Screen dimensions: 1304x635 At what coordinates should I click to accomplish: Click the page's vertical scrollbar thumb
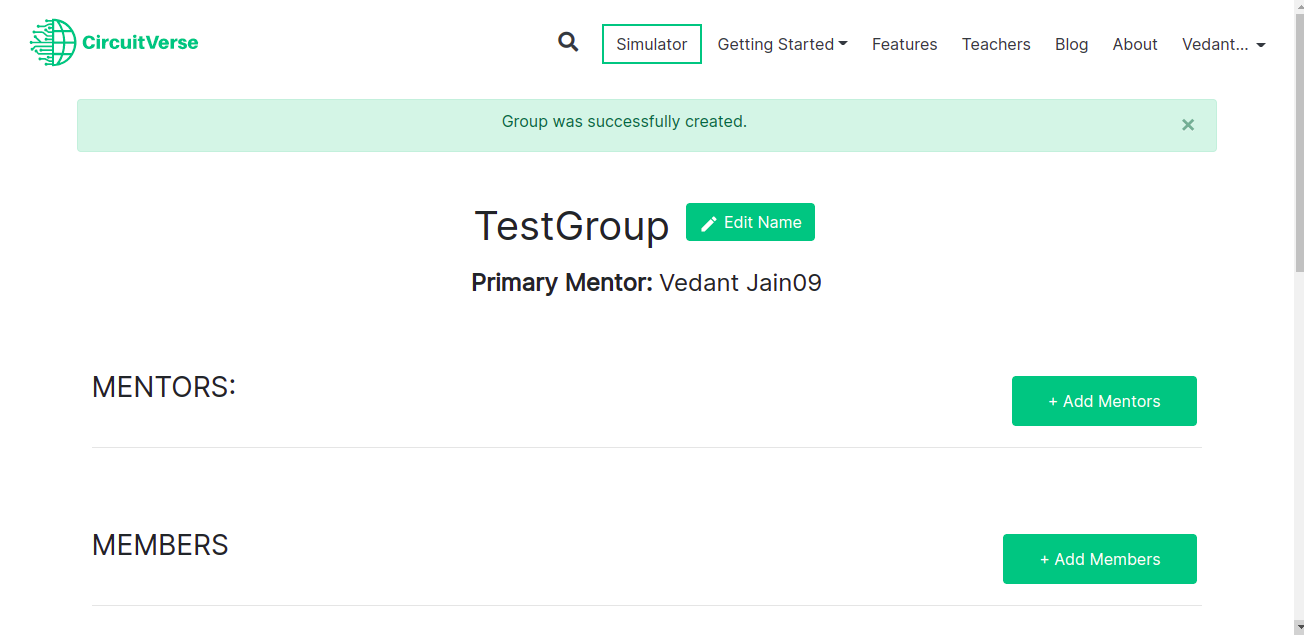[x=1297, y=140]
